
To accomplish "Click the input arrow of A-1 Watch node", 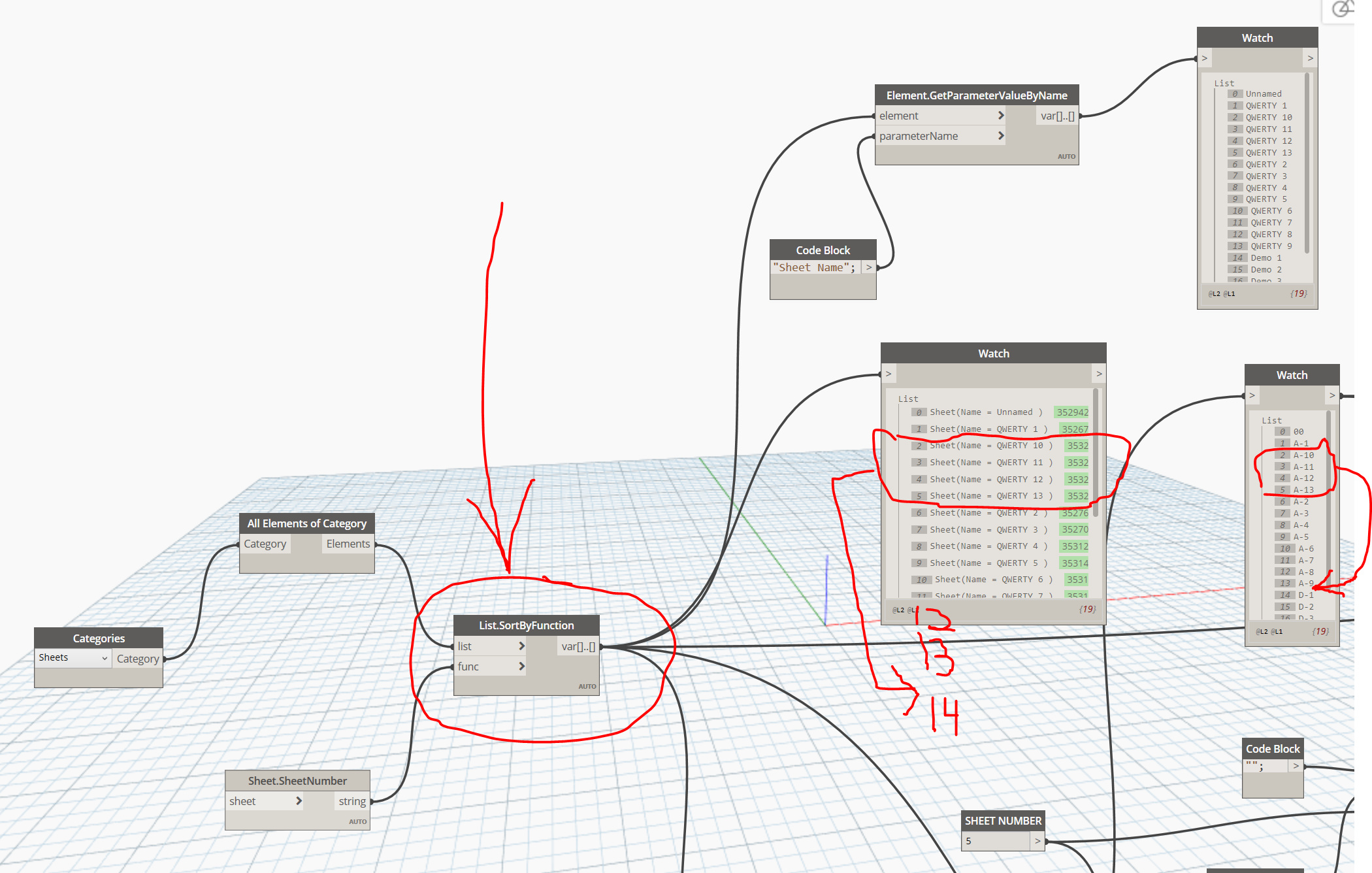I will 1252,395.
